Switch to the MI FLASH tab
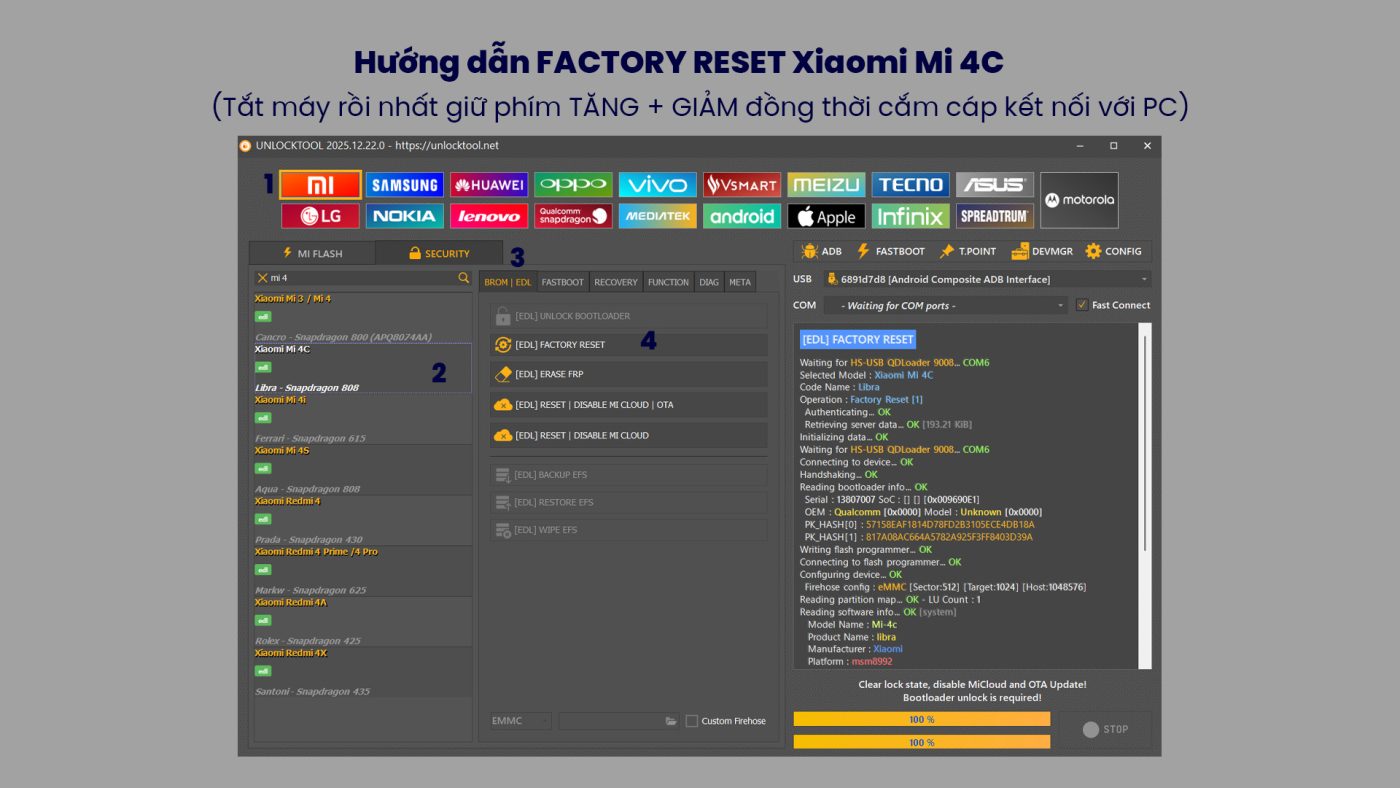Viewport: 1400px width, 788px height. [312, 253]
